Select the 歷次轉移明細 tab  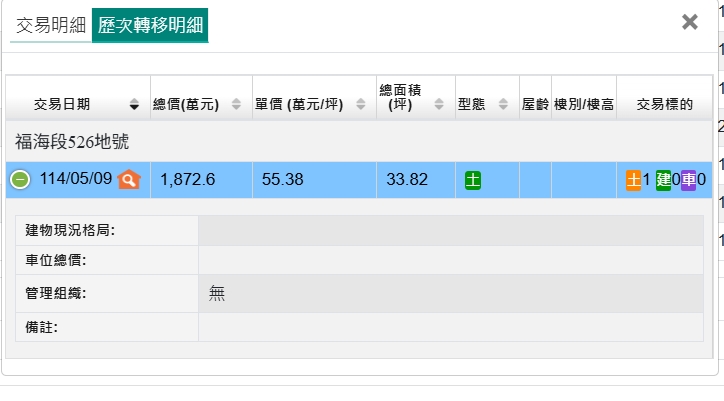[x=149, y=25]
